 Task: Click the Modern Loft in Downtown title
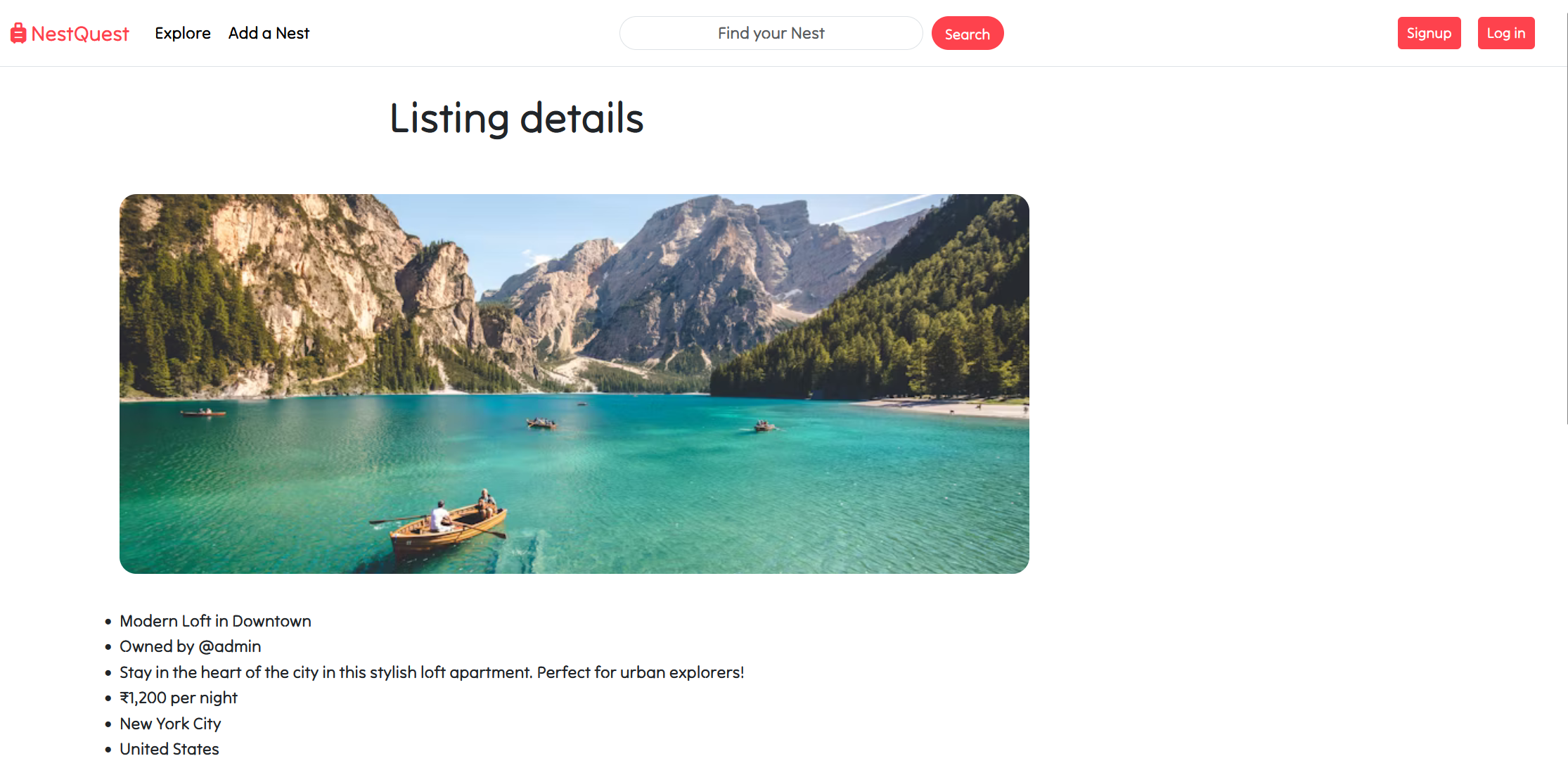pyautogui.click(x=215, y=621)
